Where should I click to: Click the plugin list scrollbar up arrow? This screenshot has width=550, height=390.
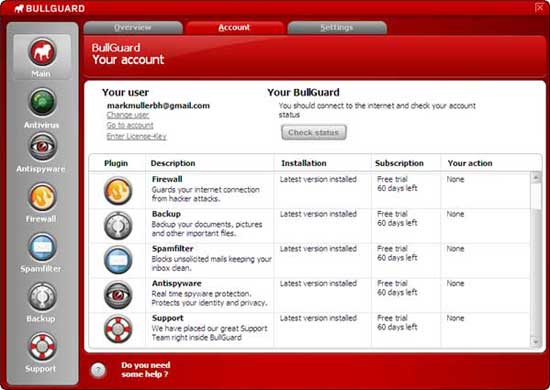point(536,177)
